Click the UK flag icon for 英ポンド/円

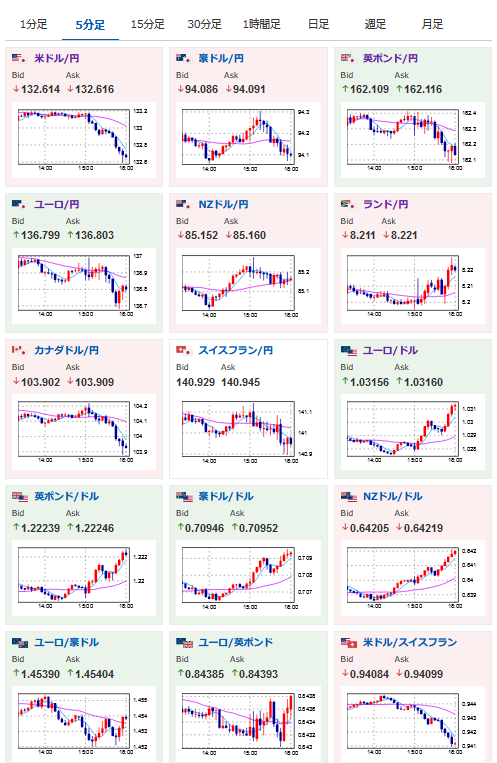[348, 58]
